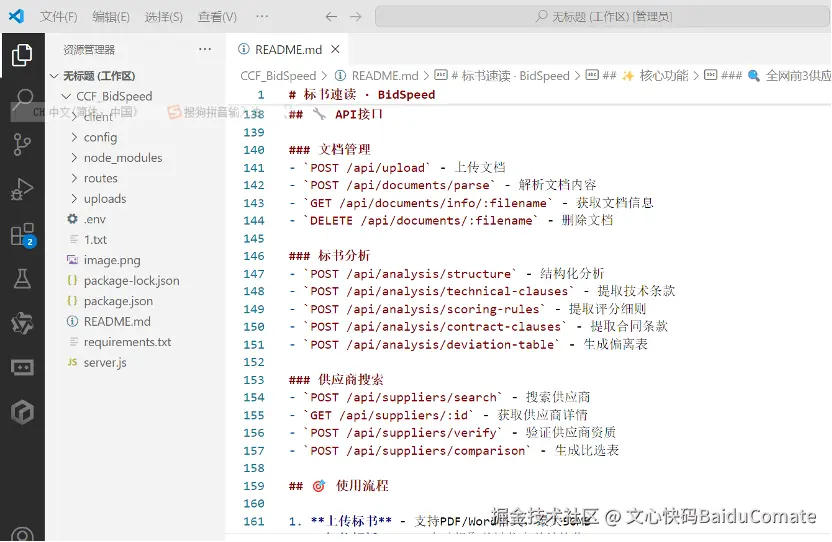Open requirements.txt in the explorer

[x=127, y=342]
